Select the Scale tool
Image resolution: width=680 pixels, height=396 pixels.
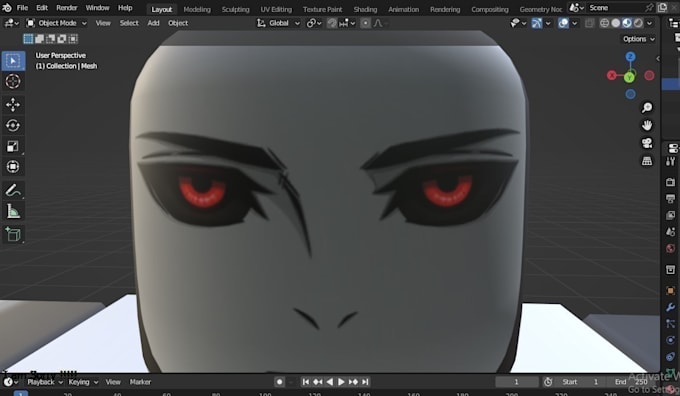(13, 146)
